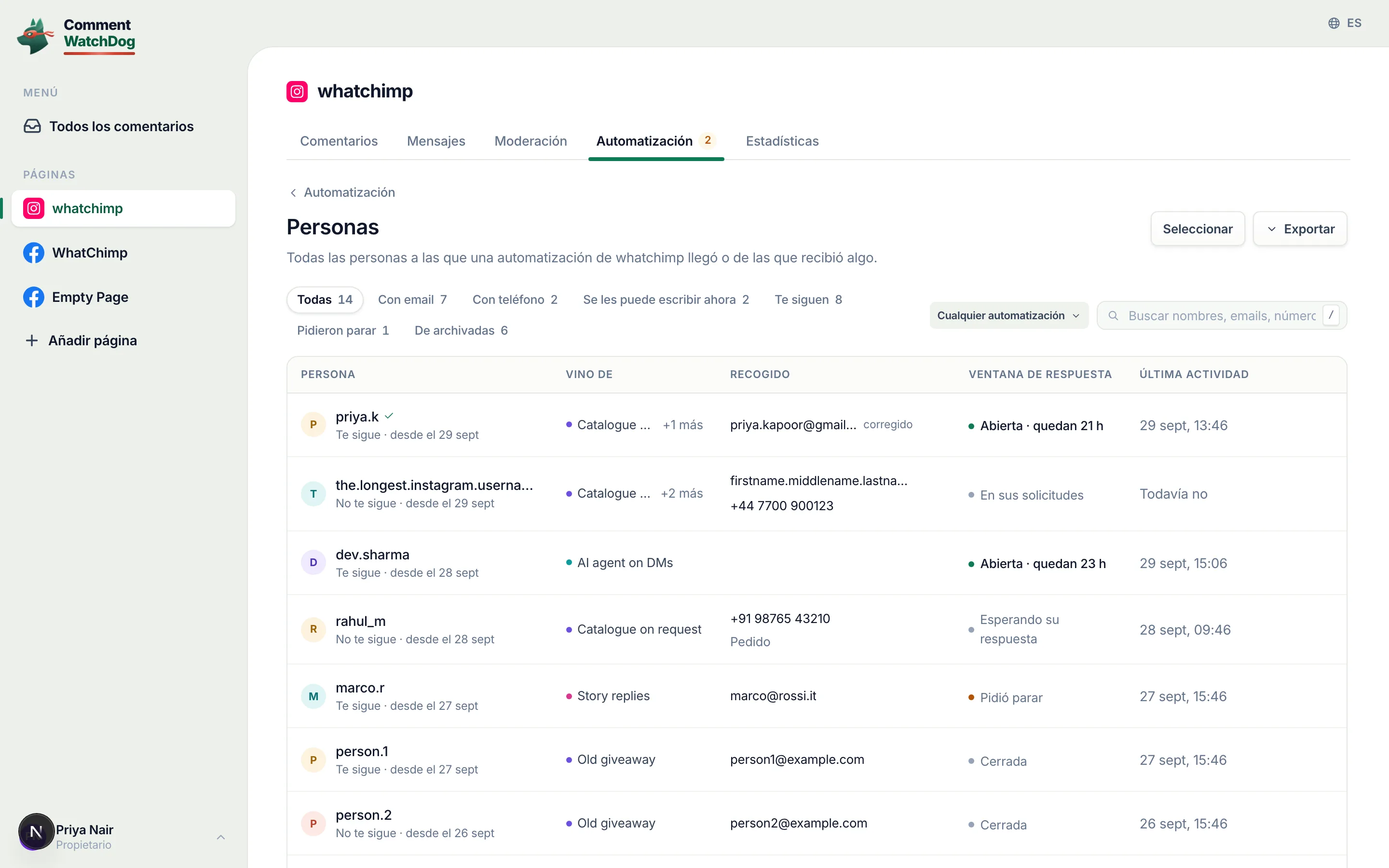The image size is (1389, 868).
Task: Click person2@example.com email
Action: click(x=798, y=824)
